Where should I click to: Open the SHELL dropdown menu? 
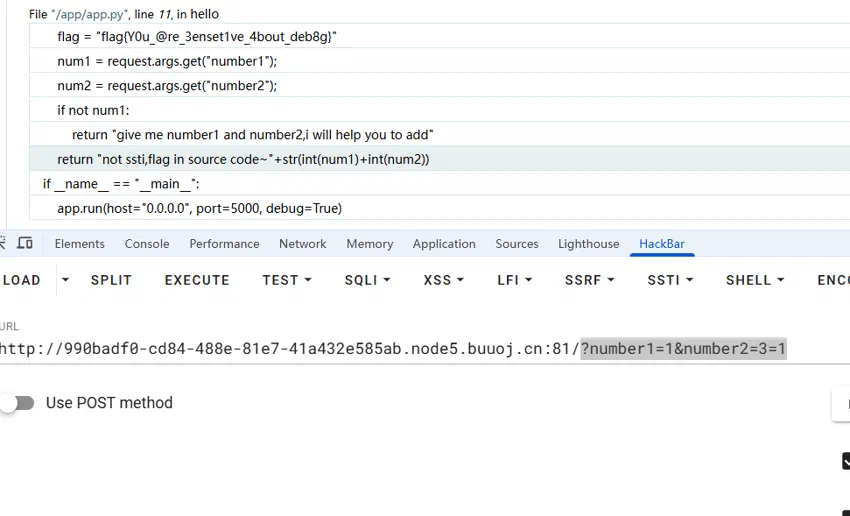click(x=755, y=280)
